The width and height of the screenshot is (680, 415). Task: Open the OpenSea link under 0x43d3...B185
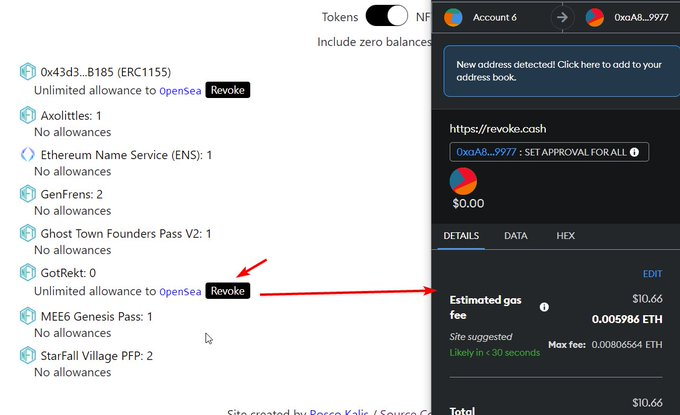pyautogui.click(x=180, y=91)
